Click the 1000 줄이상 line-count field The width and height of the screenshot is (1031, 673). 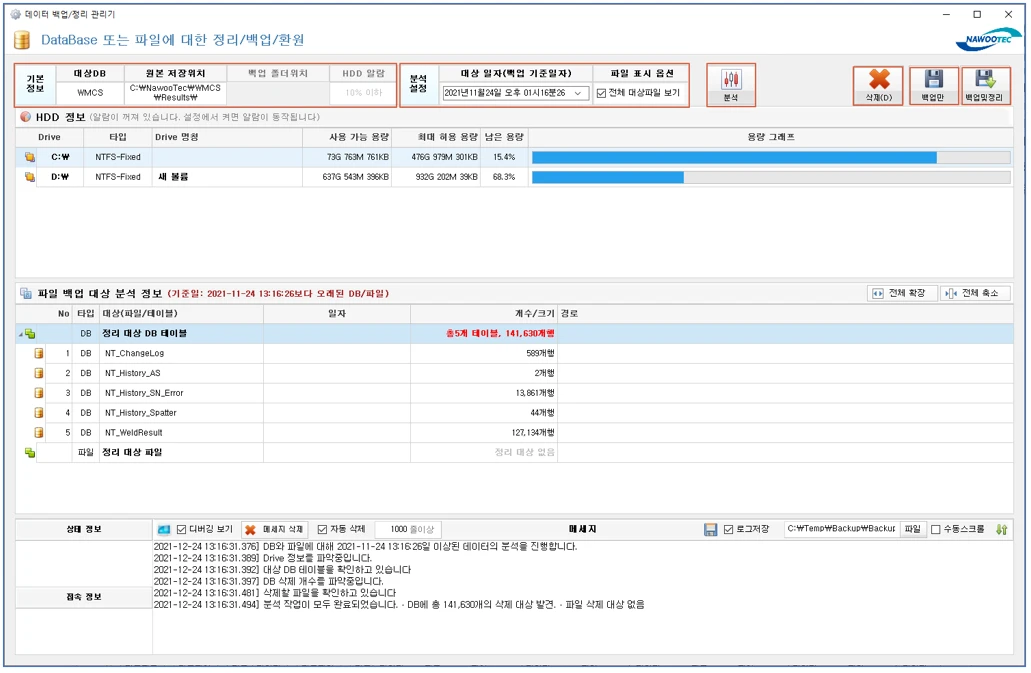[408, 530]
